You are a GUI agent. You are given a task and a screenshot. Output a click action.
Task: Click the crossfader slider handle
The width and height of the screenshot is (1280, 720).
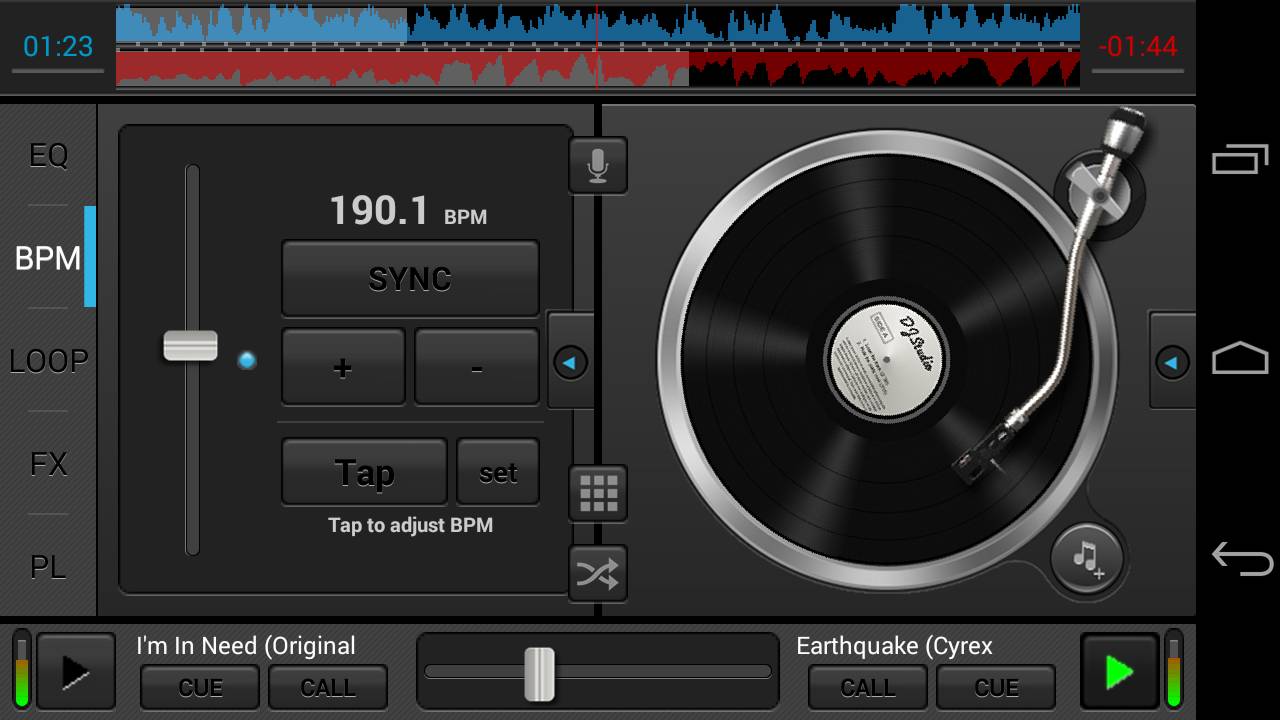pyautogui.click(x=539, y=674)
